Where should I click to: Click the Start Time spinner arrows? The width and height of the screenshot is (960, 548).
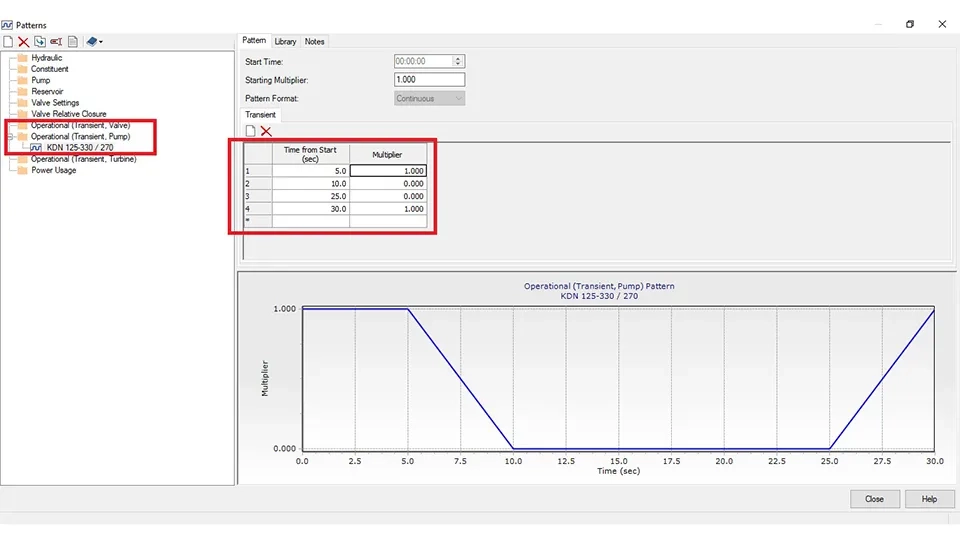pos(458,61)
